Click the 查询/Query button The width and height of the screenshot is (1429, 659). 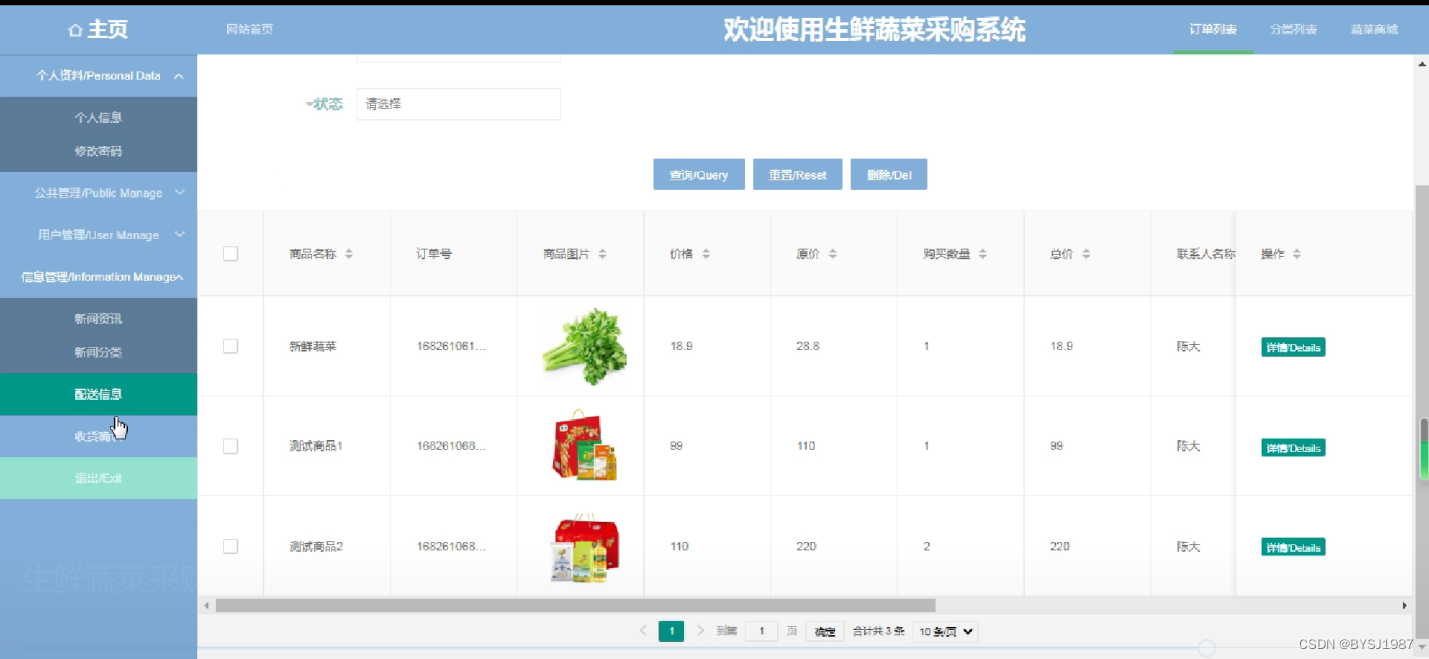click(699, 174)
